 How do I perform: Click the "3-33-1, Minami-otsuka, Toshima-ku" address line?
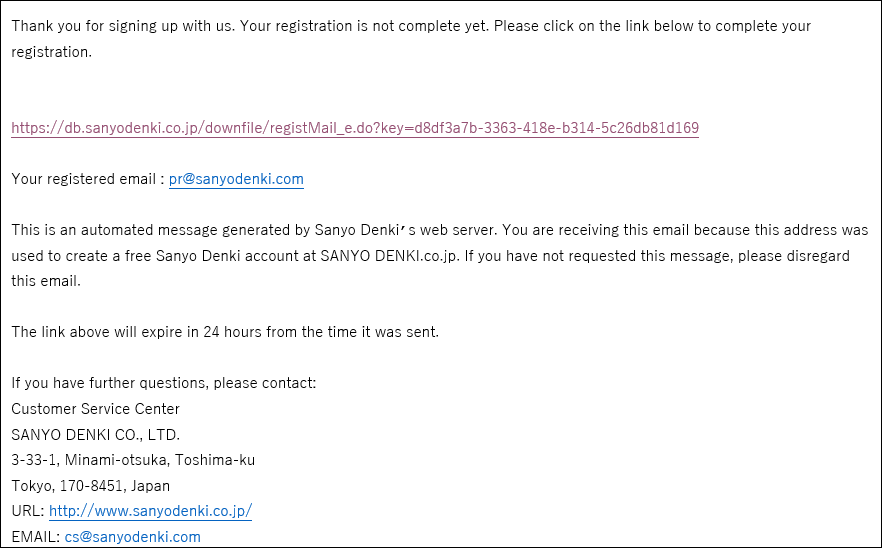coord(133,460)
